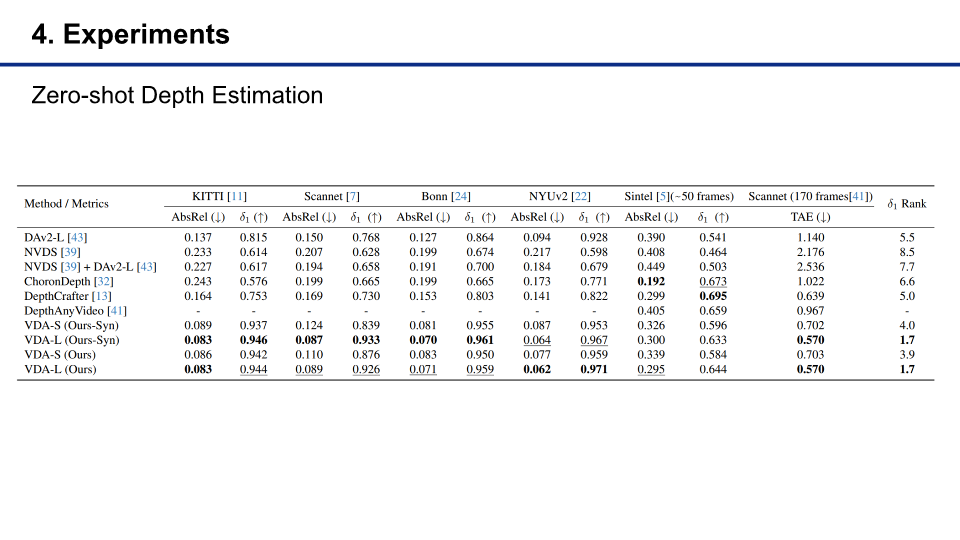This screenshot has height=540, width=960.
Task: Click the standalone 'NVDS [39]' row label
Action: pos(52,252)
